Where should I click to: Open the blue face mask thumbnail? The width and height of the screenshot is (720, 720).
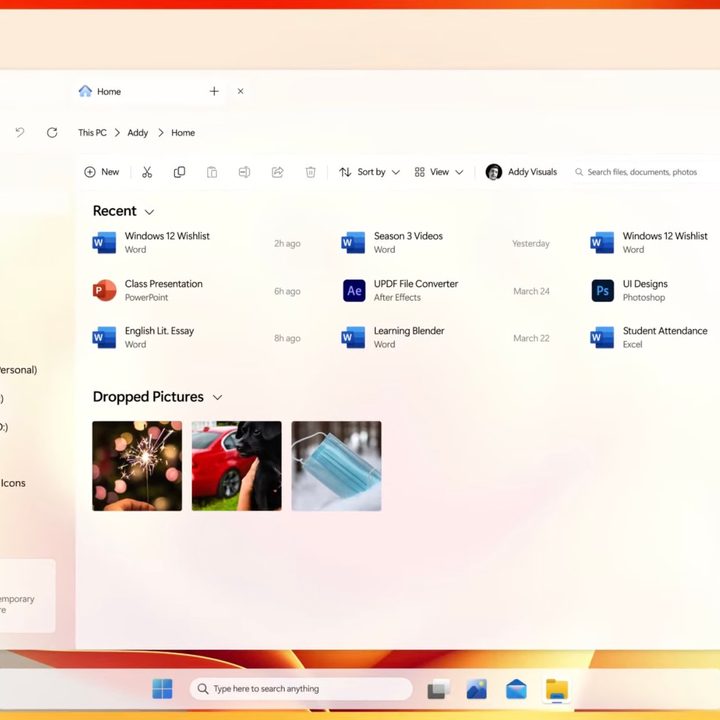336,466
